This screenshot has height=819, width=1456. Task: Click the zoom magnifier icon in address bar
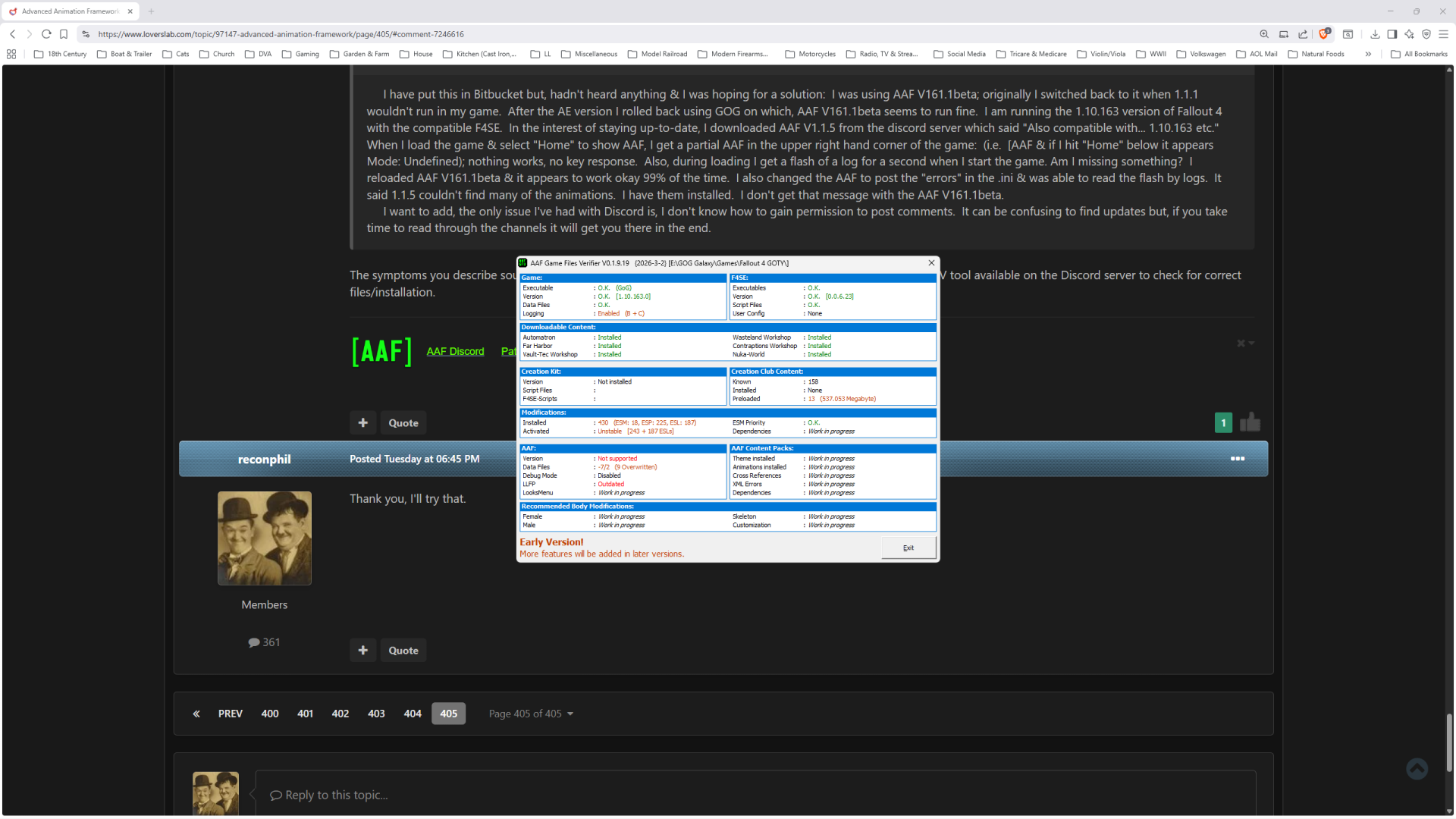(1264, 34)
